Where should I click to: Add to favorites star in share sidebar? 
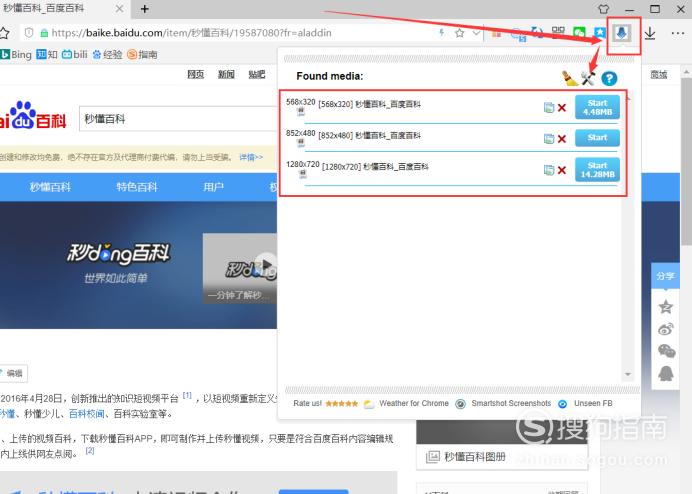tap(666, 306)
